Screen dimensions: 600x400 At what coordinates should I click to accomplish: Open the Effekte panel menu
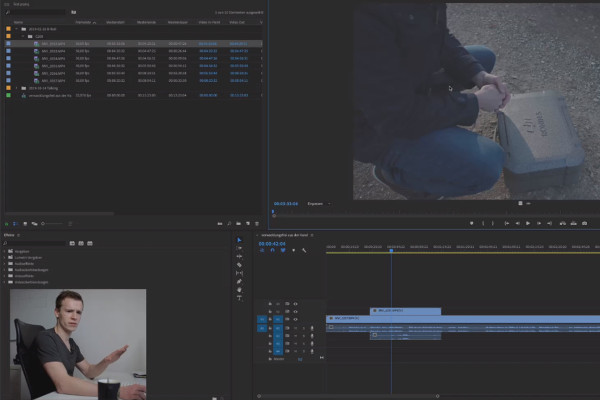18,235
